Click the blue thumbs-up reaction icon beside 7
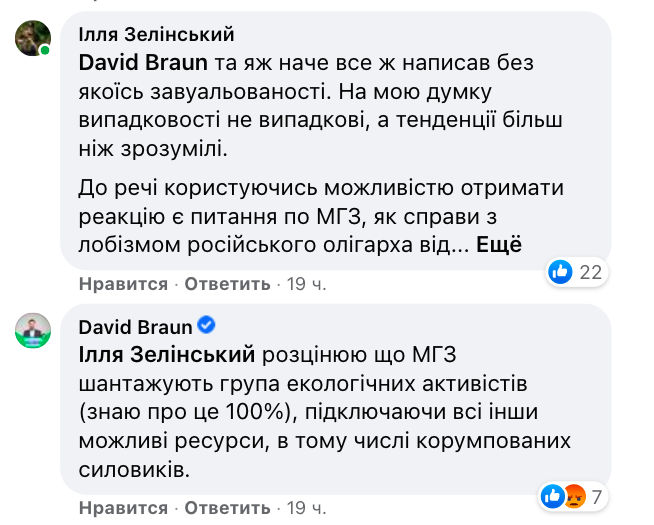 pos(553,494)
